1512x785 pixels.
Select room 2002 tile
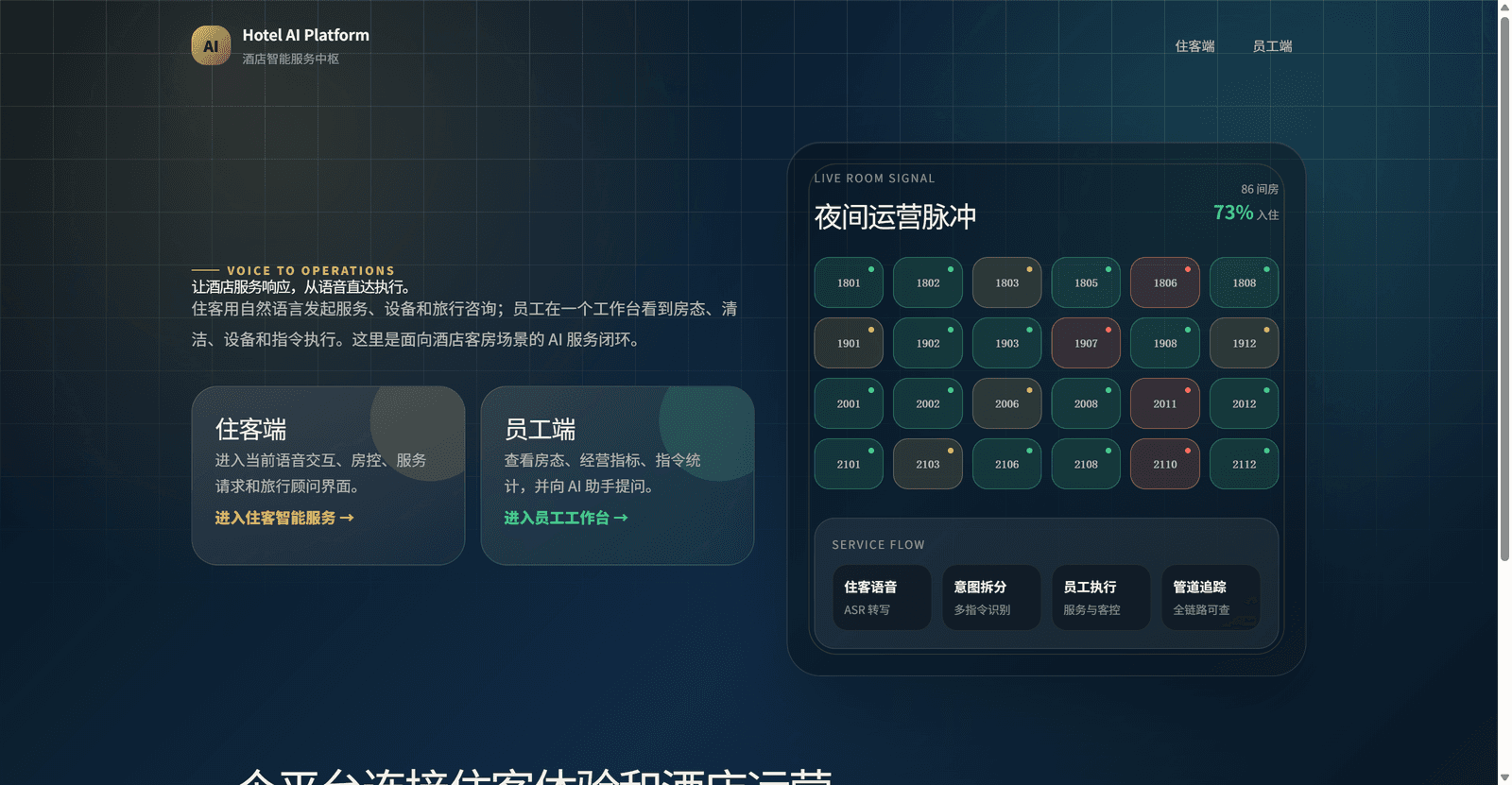click(928, 403)
